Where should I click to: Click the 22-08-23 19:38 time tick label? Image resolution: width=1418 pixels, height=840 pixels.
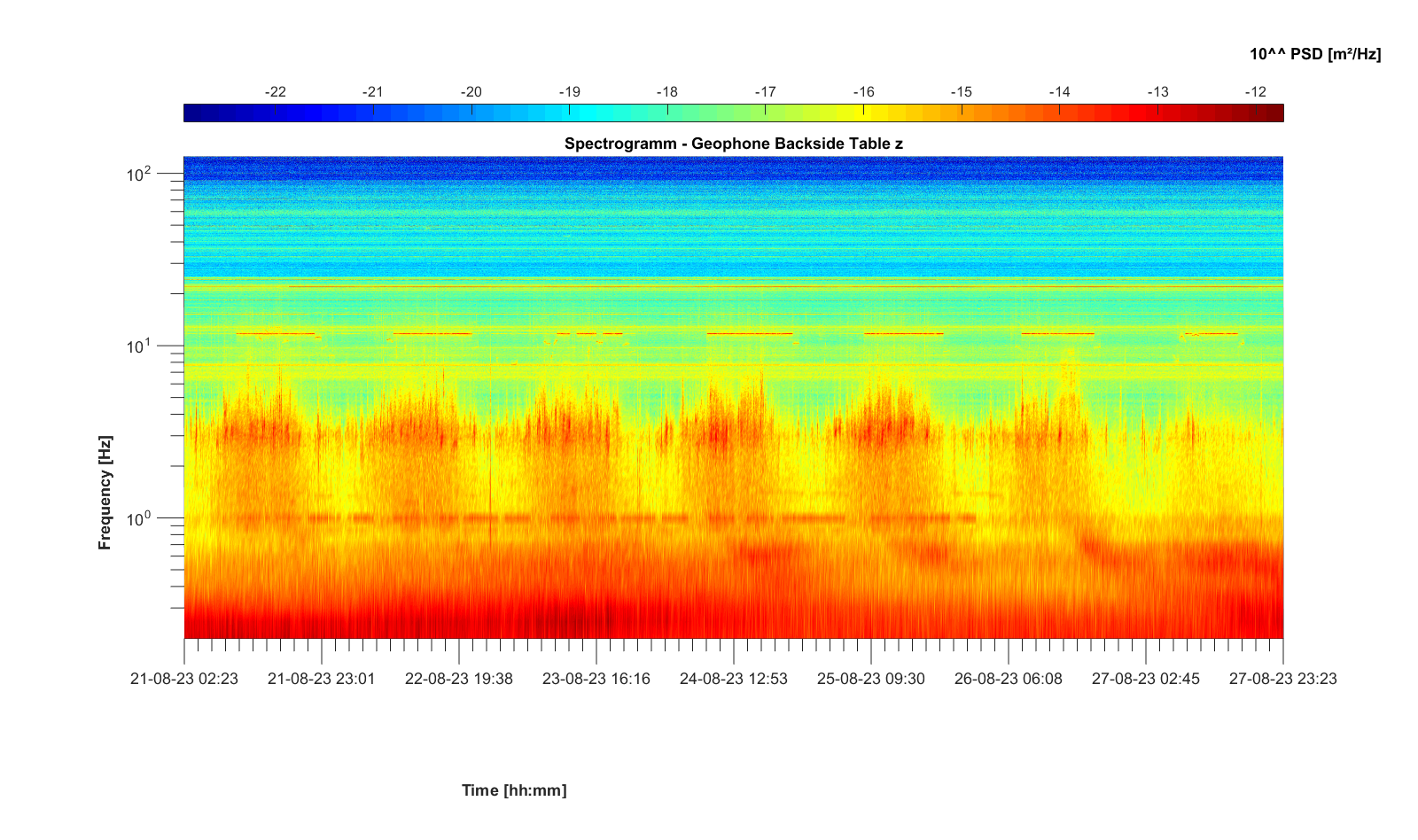pyautogui.click(x=458, y=679)
